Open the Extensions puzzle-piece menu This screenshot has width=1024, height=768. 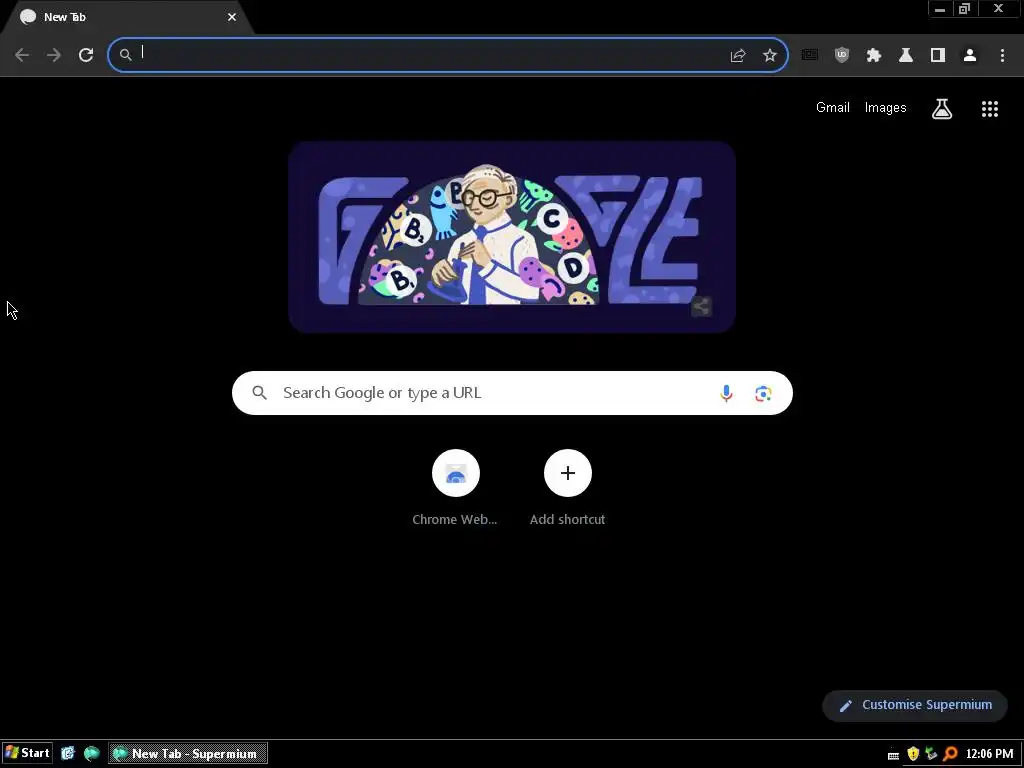pyautogui.click(x=874, y=56)
